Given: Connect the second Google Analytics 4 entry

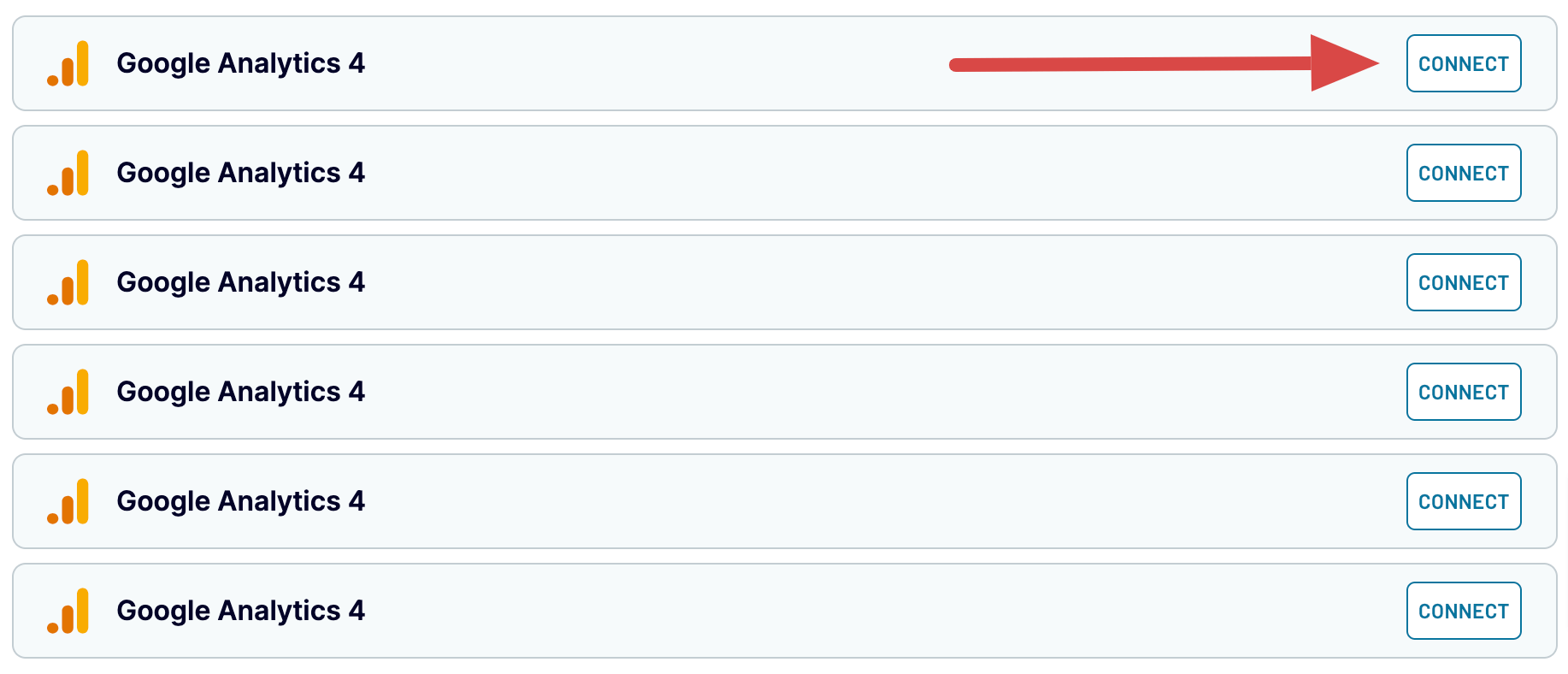Looking at the screenshot, I should point(1464,173).
